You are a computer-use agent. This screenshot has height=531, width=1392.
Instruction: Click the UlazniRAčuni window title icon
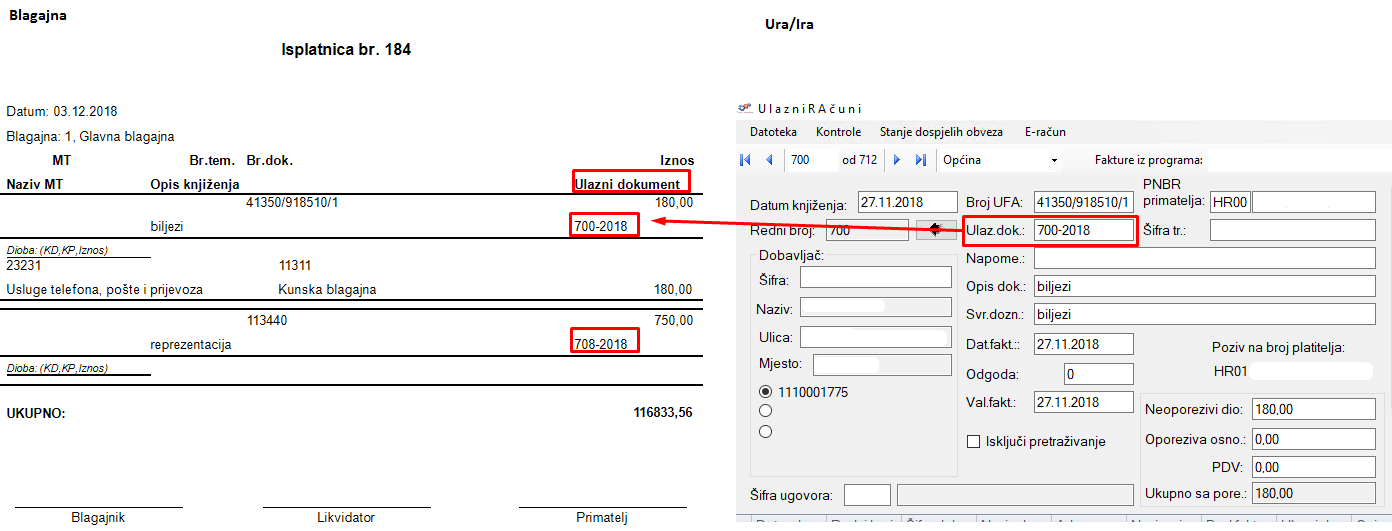pos(745,108)
